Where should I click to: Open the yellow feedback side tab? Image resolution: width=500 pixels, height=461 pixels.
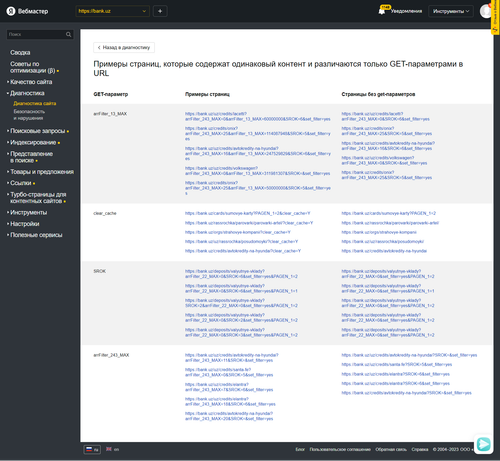click(x=495, y=17)
